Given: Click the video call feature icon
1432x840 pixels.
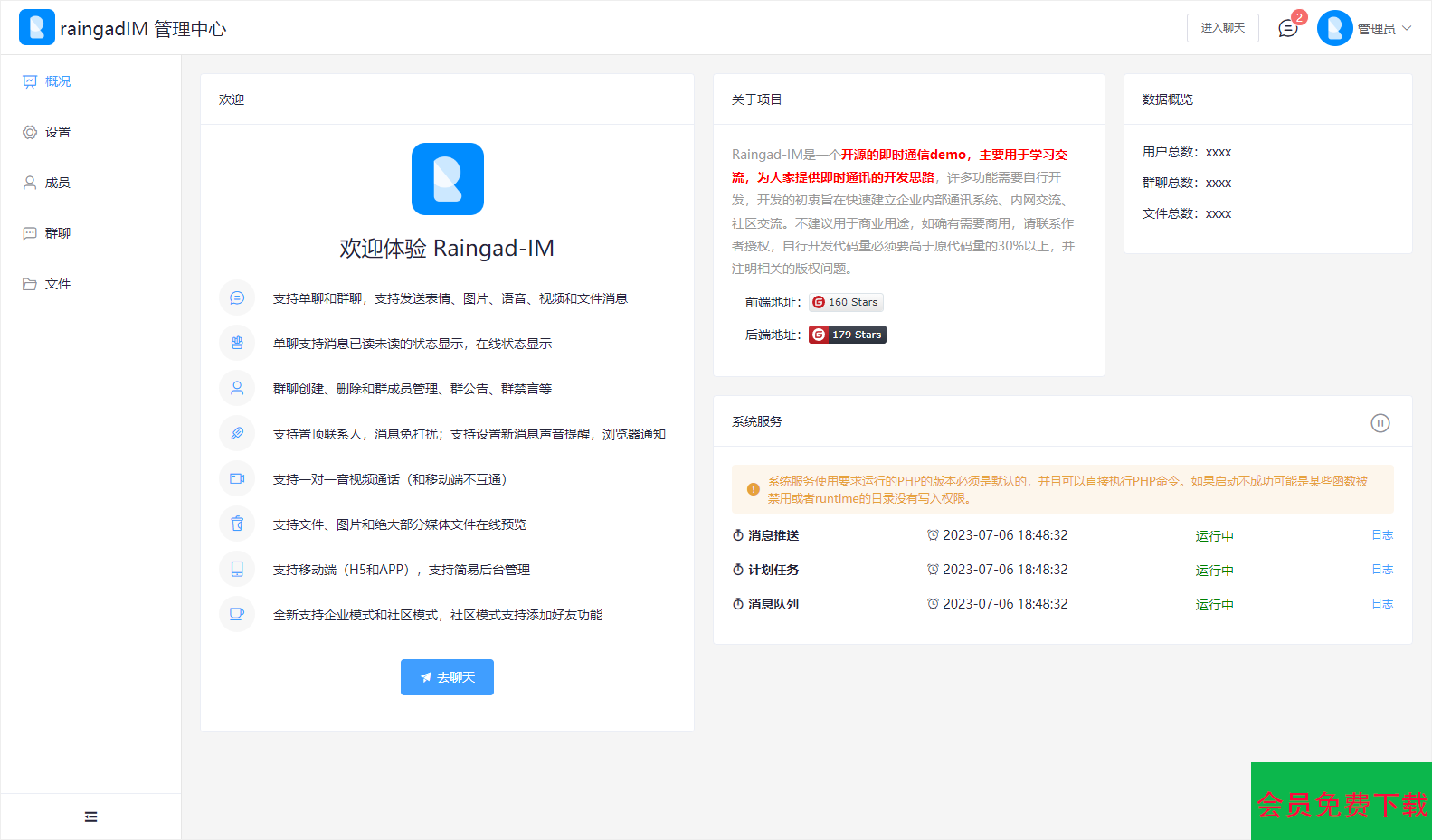Looking at the screenshot, I should coord(237,479).
